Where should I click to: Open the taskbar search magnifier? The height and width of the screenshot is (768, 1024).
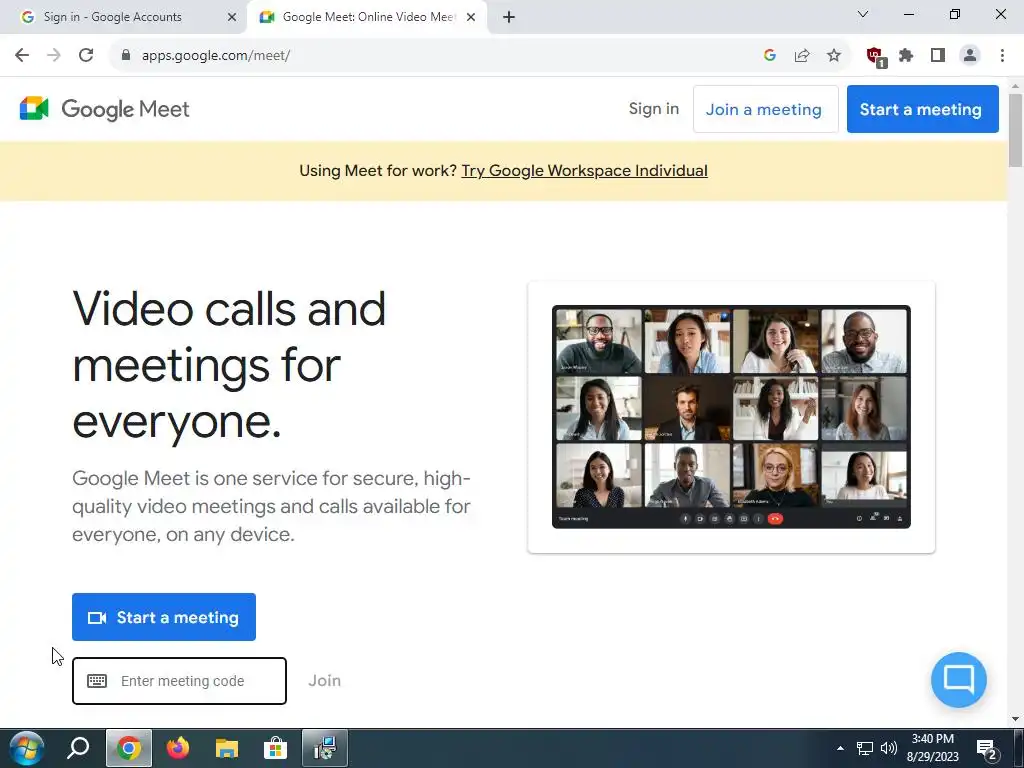click(78, 748)
